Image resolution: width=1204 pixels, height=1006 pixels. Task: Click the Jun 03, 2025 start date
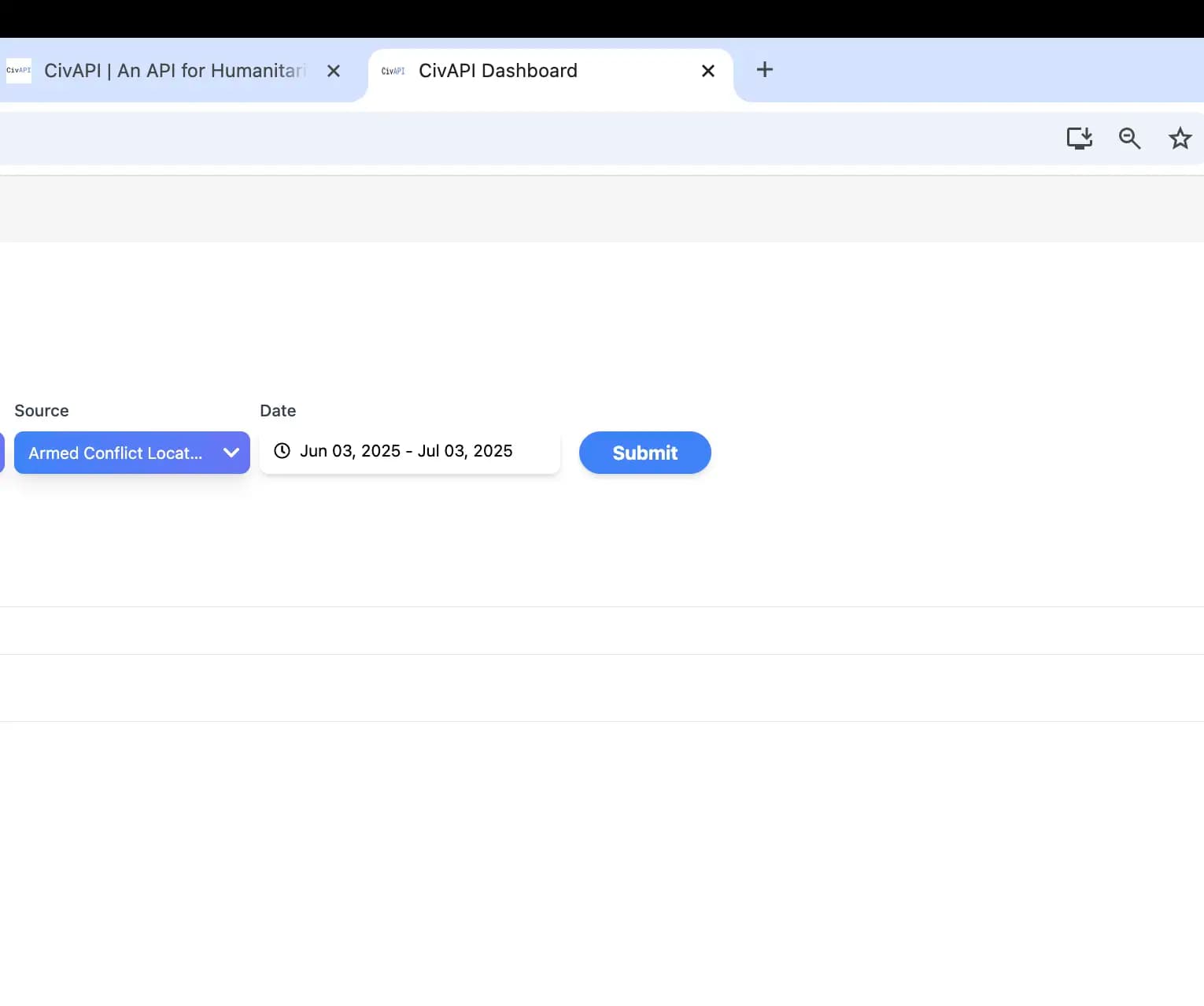pyautogui.click(x=350, y=451)
